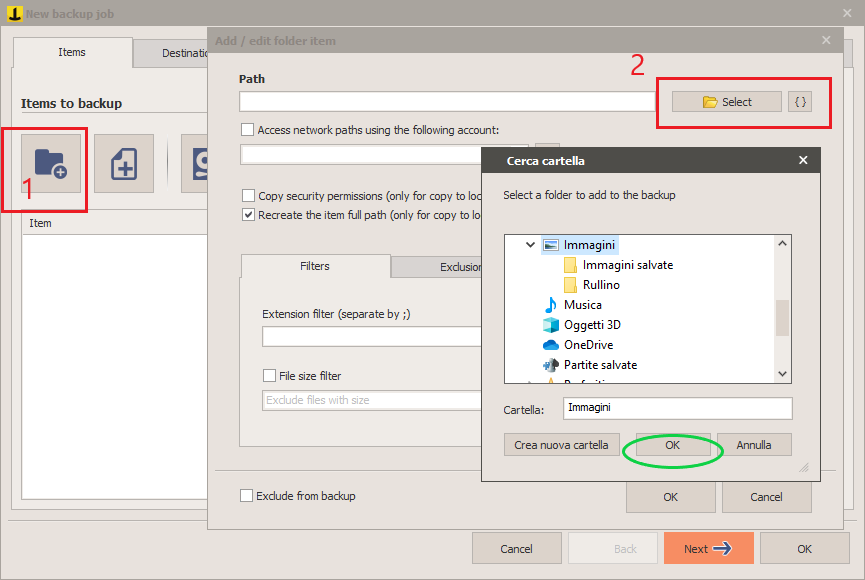Select the Rullino folder

(x=601, y=285)
